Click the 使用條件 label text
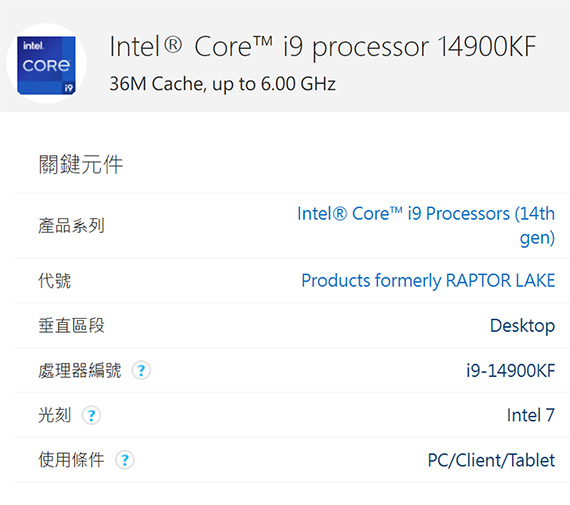The image size is (570, 505). 71,460
